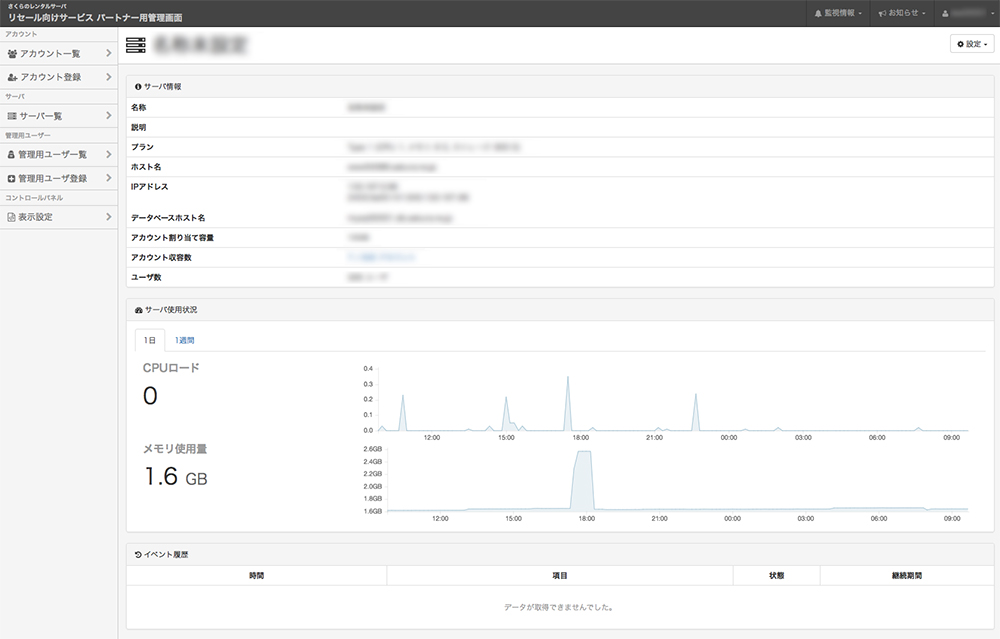This screenshot has height=639, width=1000.
Task: Click the 時間 column header
Action: (256, 576)
